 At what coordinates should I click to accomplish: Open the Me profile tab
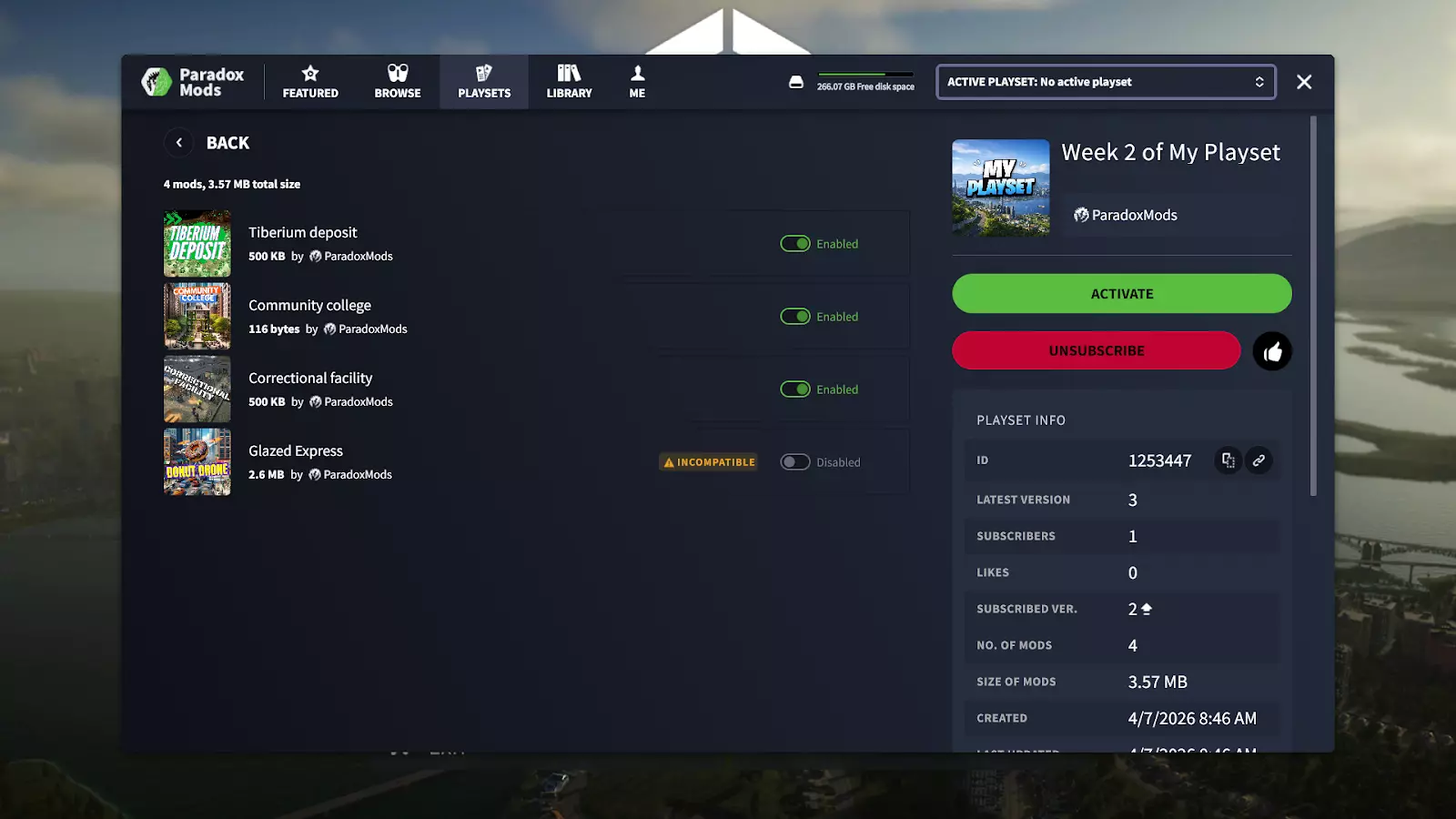[637, 82]
